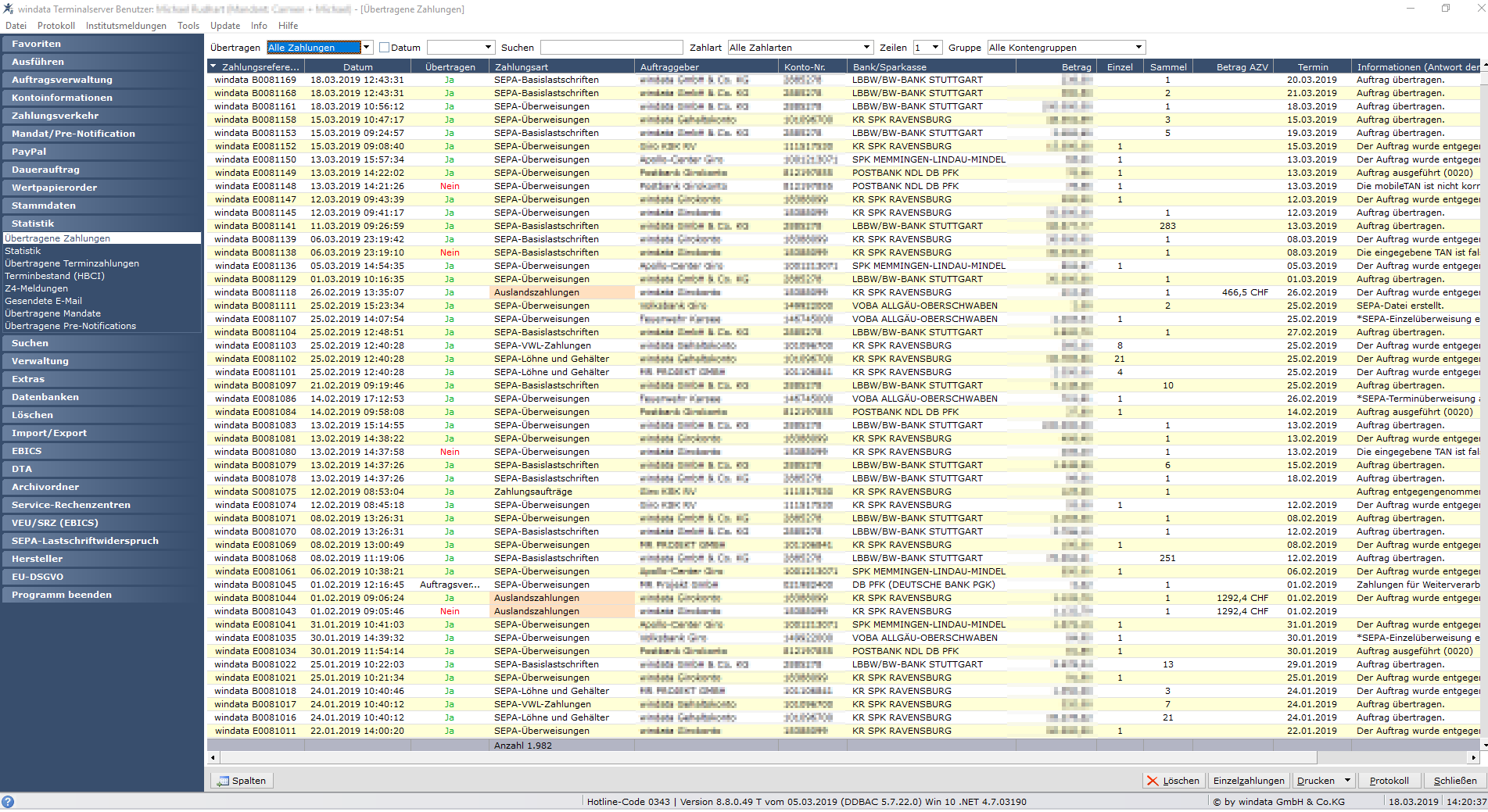Select Übertragene Mandate in sidebar
The image size is (1488, 812).
(x=53, y=313)
